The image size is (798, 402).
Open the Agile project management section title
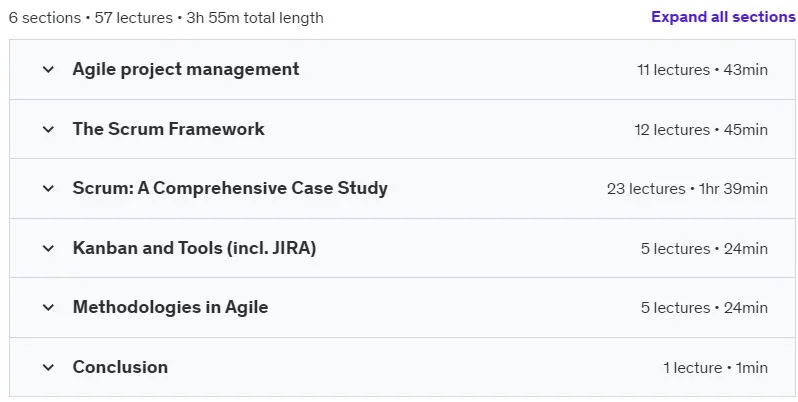[x=186, y=69]
